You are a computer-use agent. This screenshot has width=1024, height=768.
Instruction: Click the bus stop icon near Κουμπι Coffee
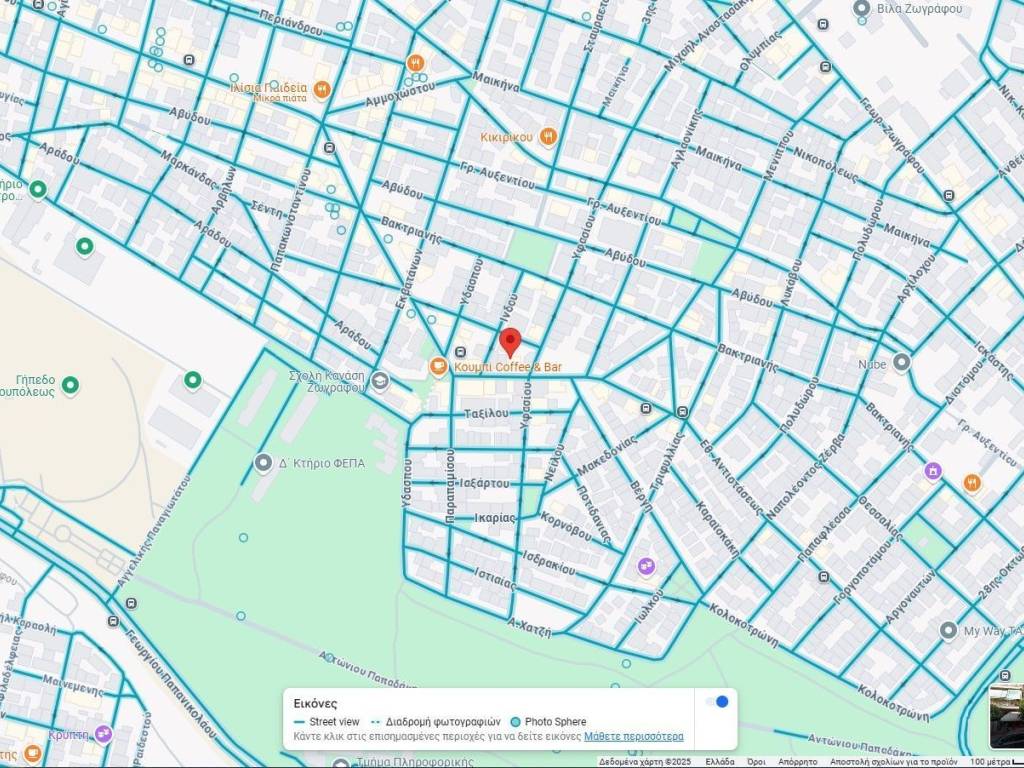click(460, 352)
